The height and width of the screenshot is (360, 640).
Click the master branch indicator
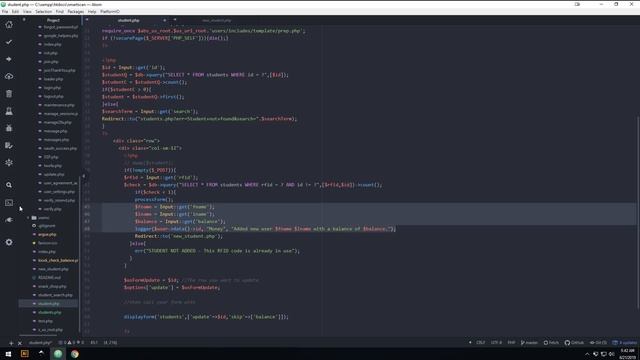(x=529, y=342)
